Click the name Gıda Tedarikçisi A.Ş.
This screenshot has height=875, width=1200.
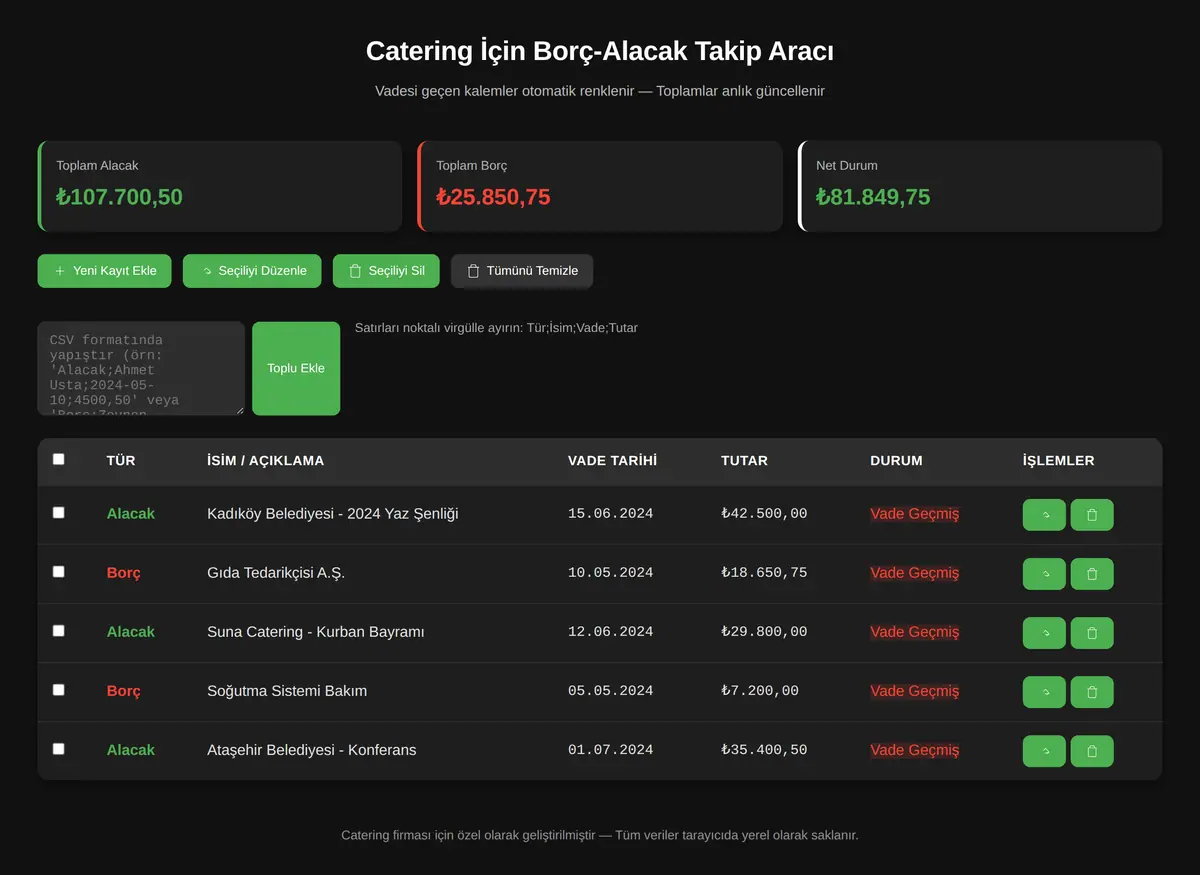(276, 573)
